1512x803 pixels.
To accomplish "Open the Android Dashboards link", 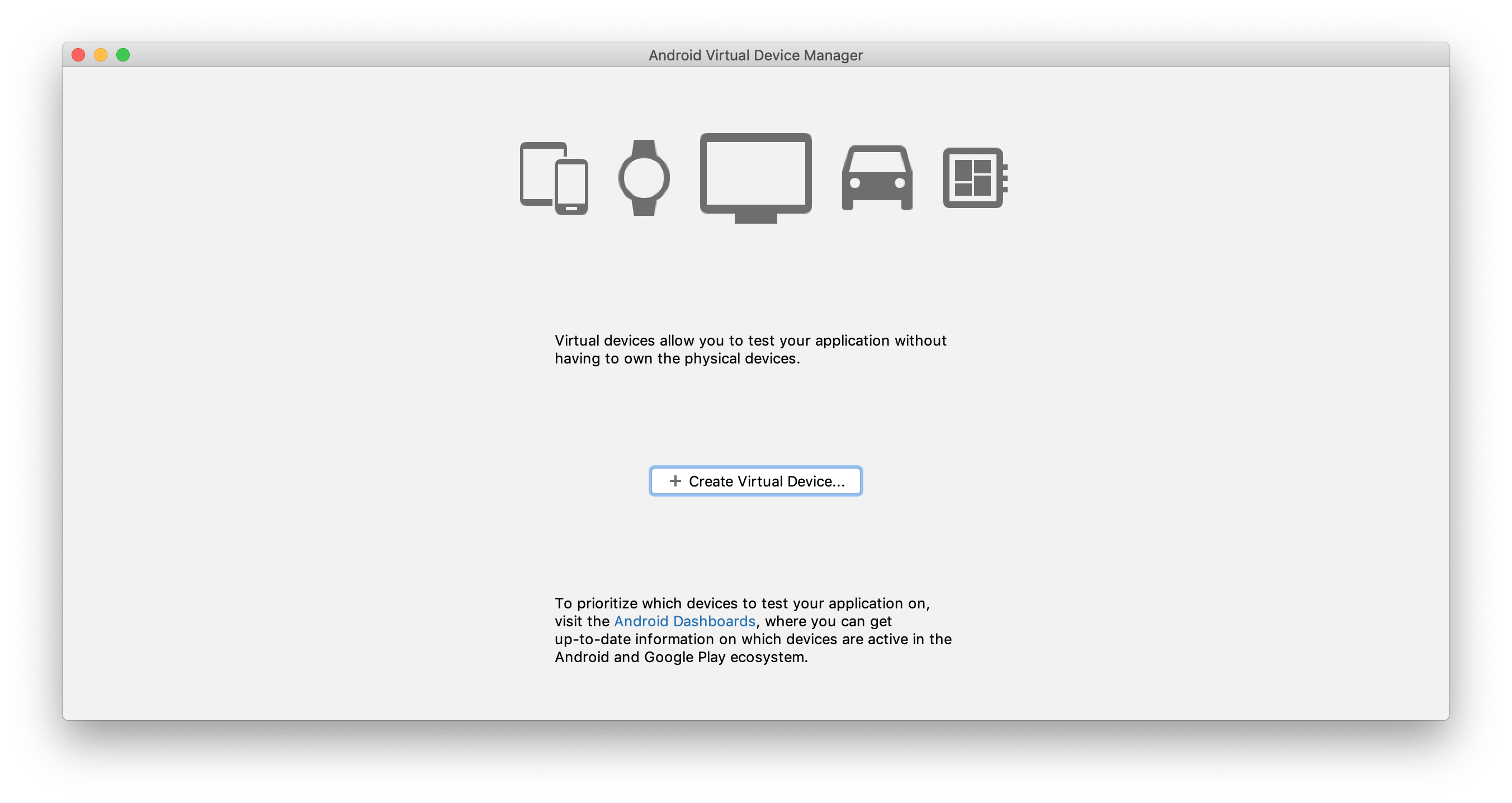I will pos(685,621).
